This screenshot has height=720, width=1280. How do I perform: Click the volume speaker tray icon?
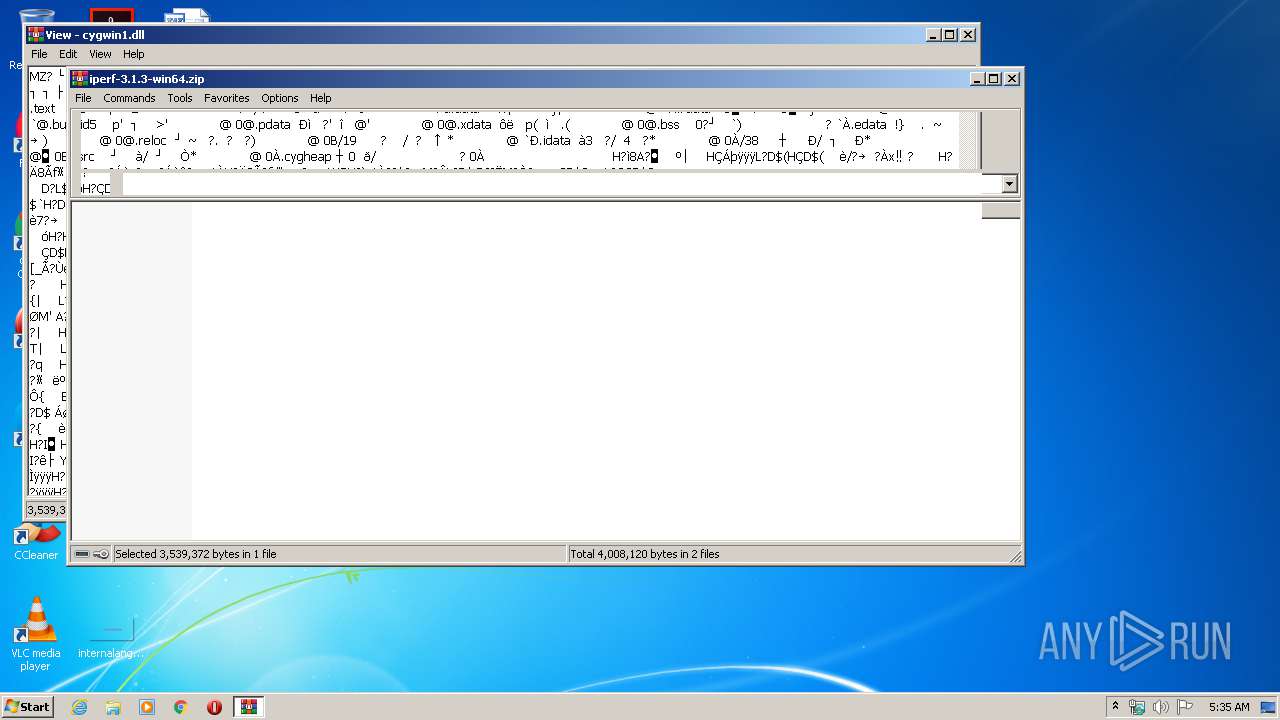[x=1161, y=707]
